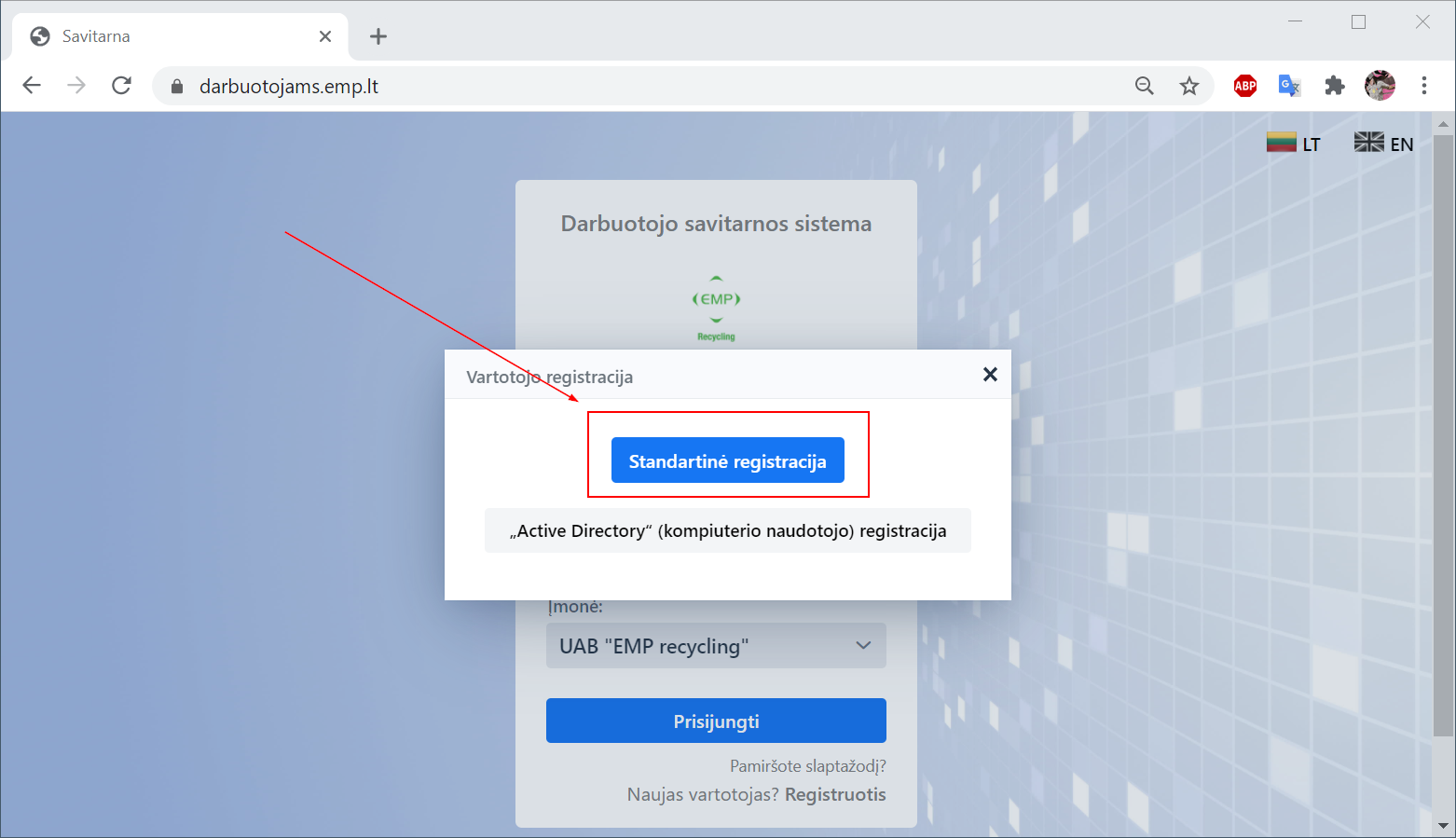Click the Prisijungti login button

coord(716,721)
